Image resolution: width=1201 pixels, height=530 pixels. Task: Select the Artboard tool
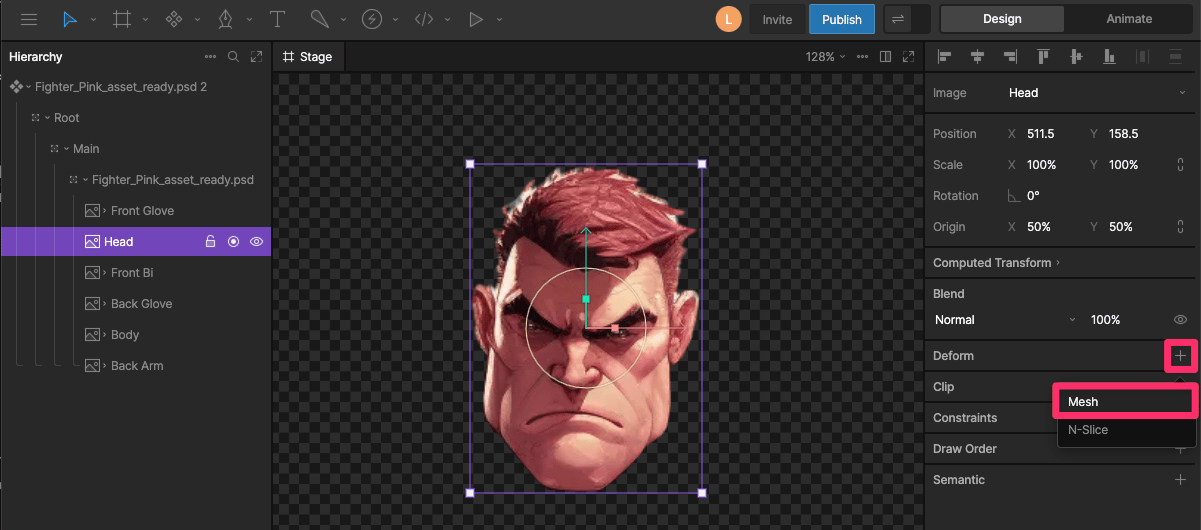pos(122,19)
